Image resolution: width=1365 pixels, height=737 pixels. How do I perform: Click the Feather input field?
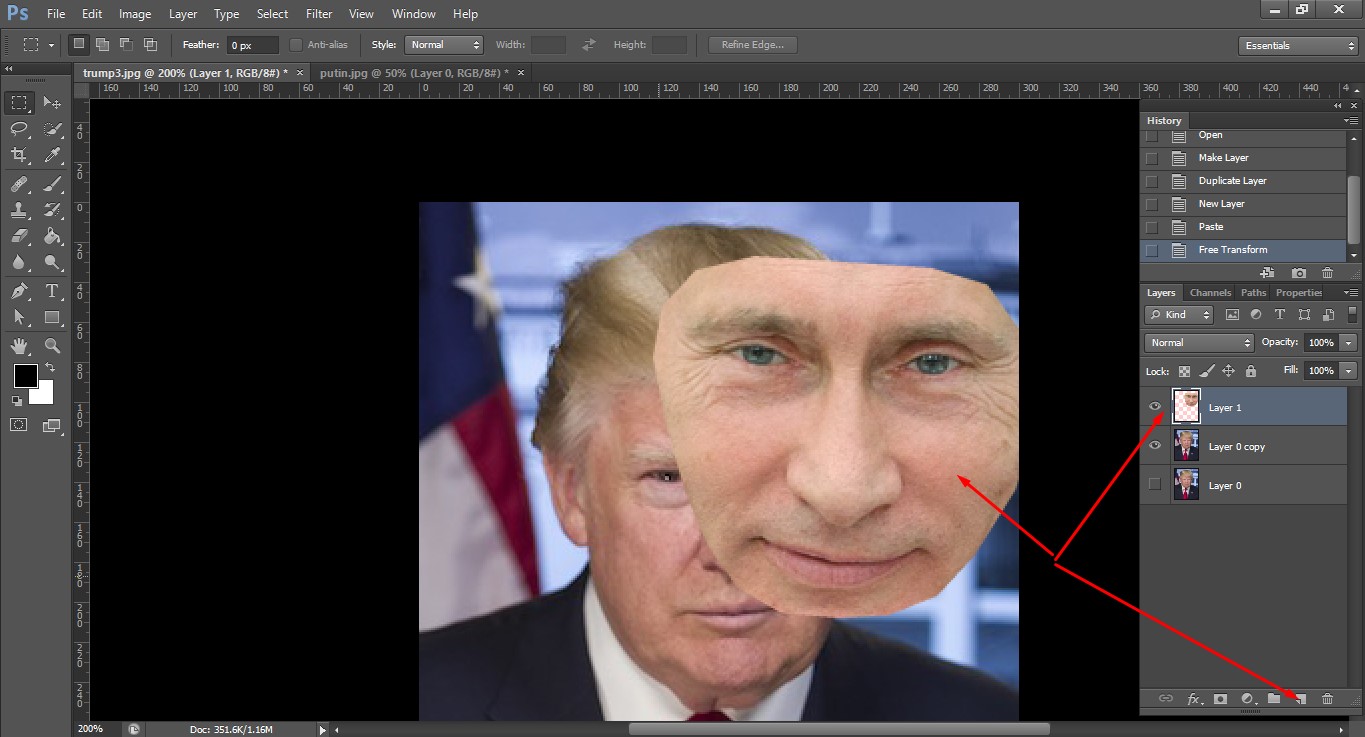(x=252, y=46)
